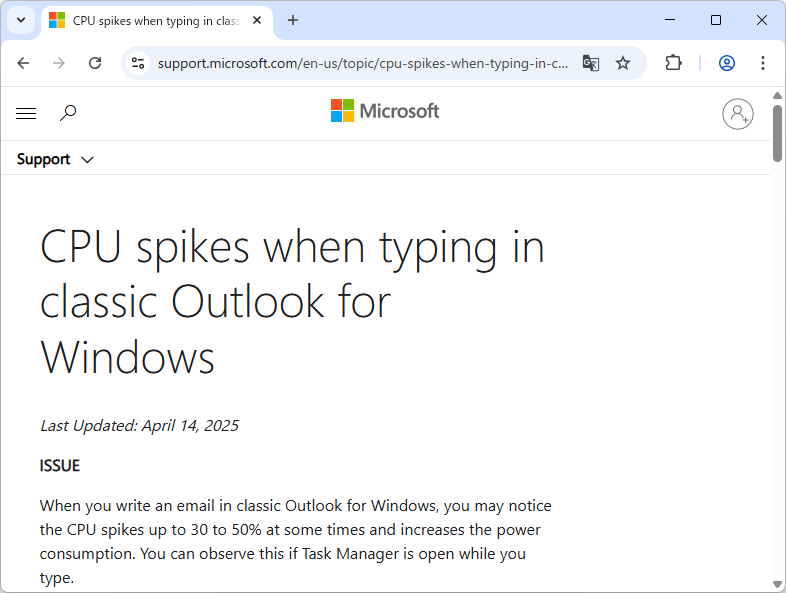The height and width of the screenshot is (593, 786).
Task: Select the CPU spikes browser tab
Action: pos(150,20)
